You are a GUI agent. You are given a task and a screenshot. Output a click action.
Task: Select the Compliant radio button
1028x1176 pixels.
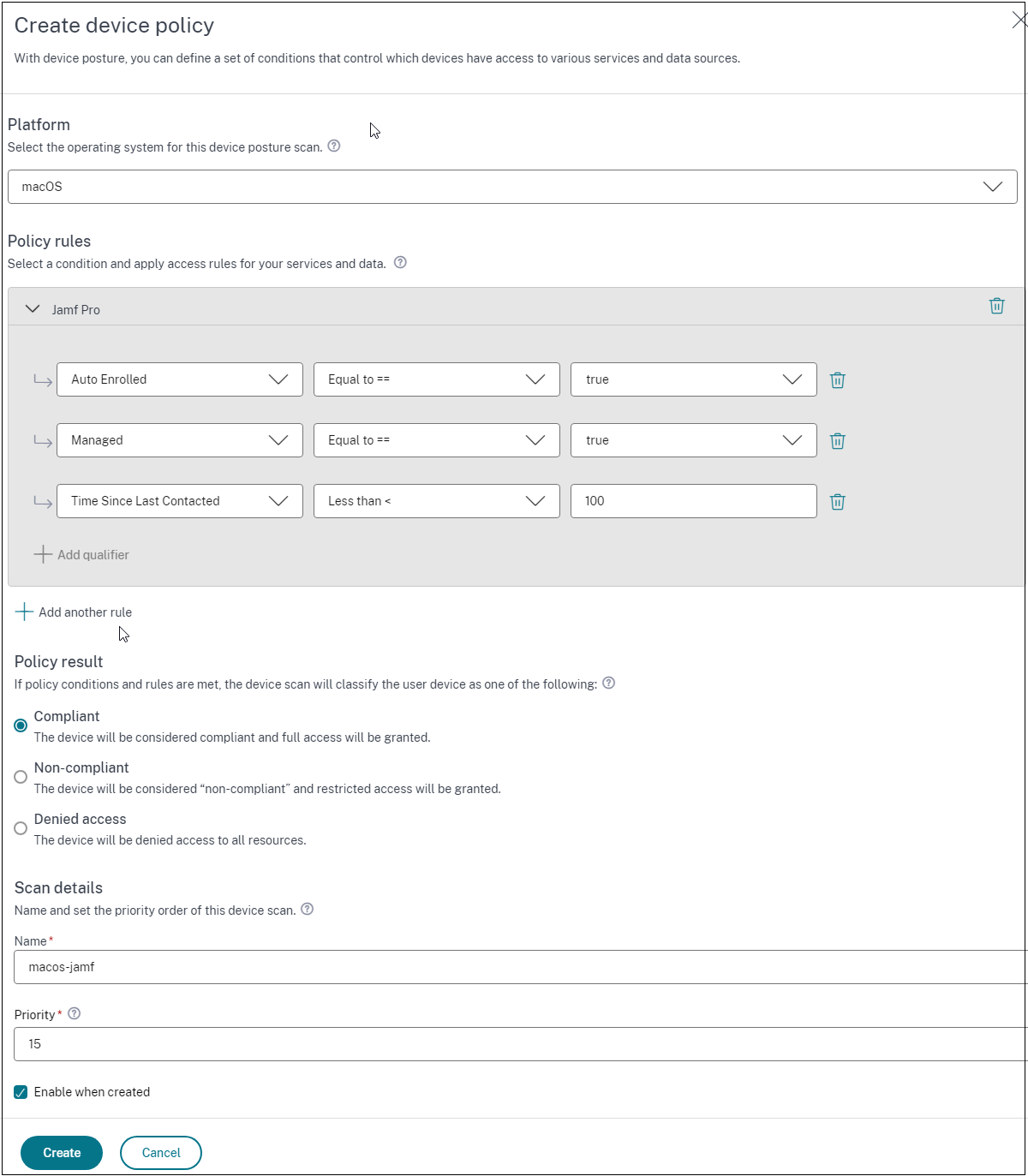21,725
